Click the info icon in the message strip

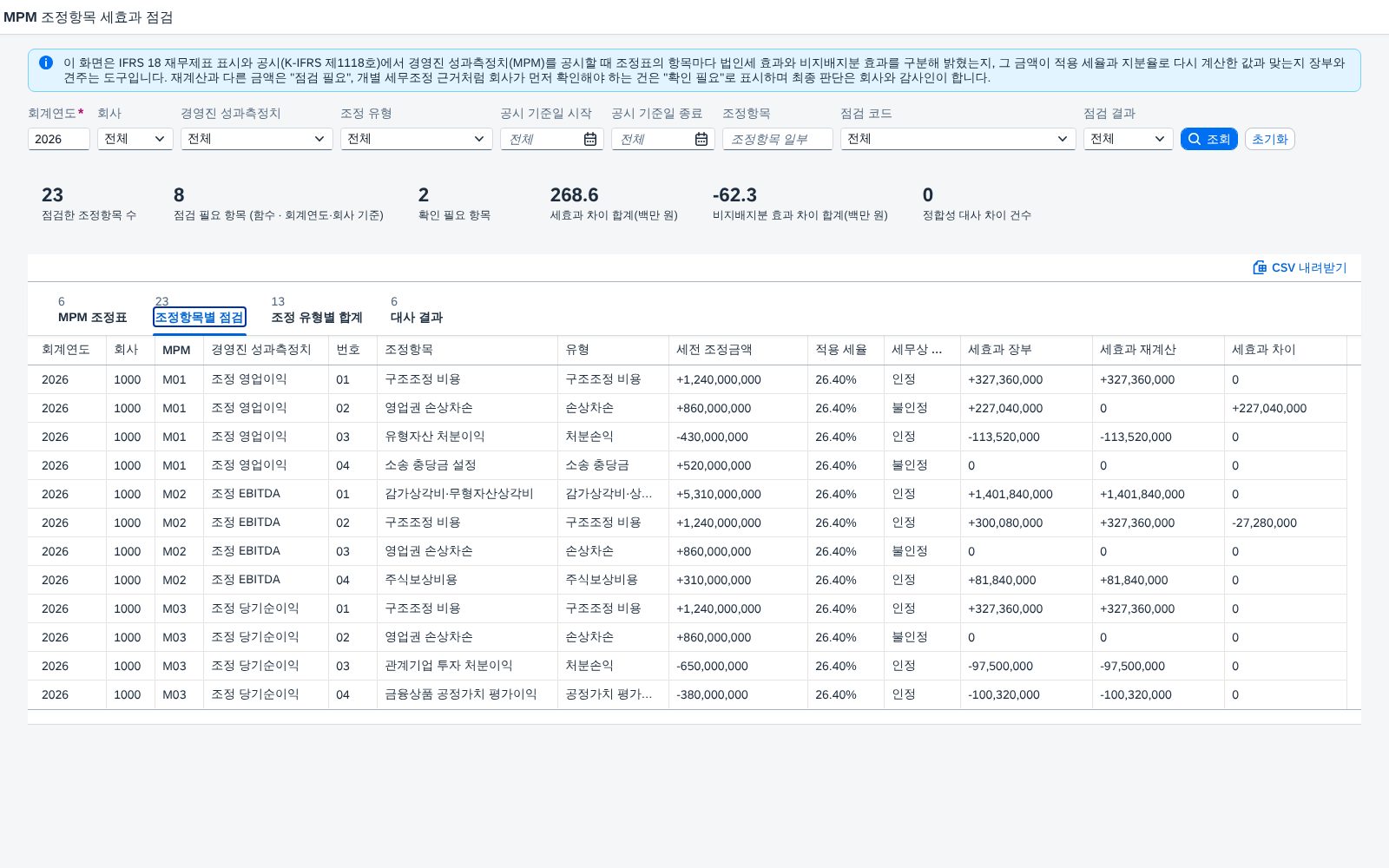[46, 62]
